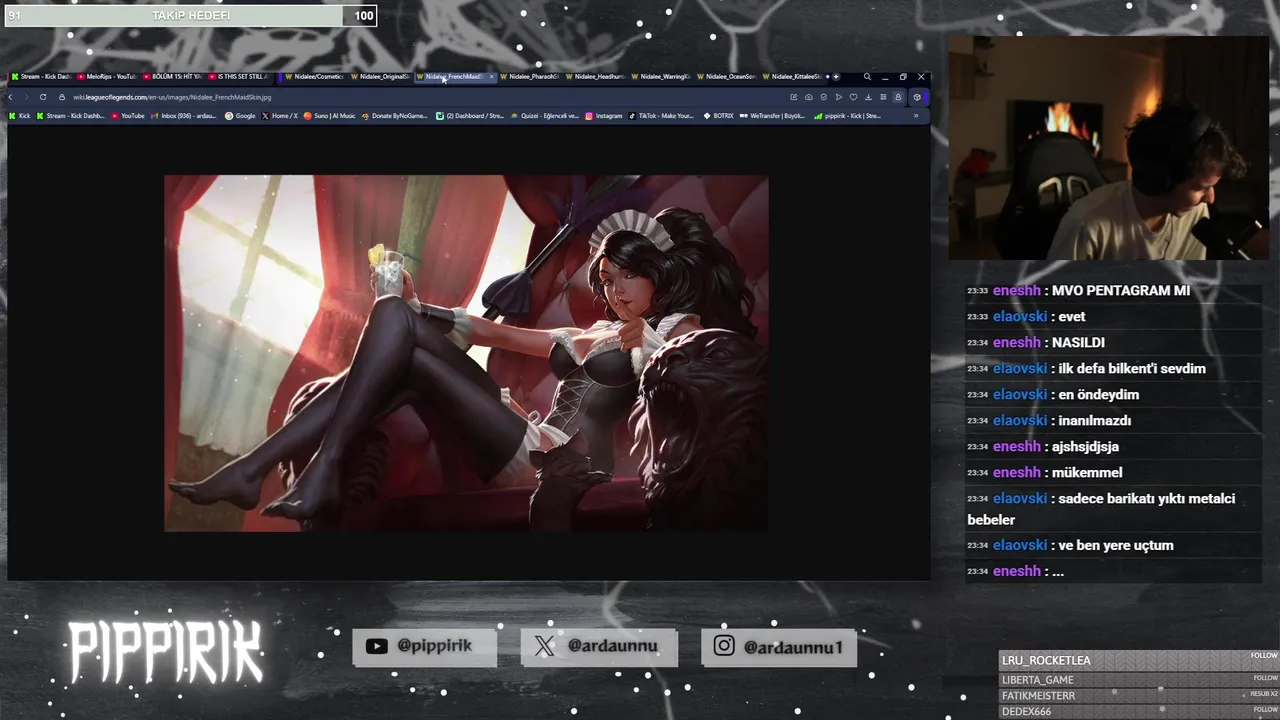Open the Instagram bookmark
Viewport: 1280px width, 720px height.
(x=604, y=116)
